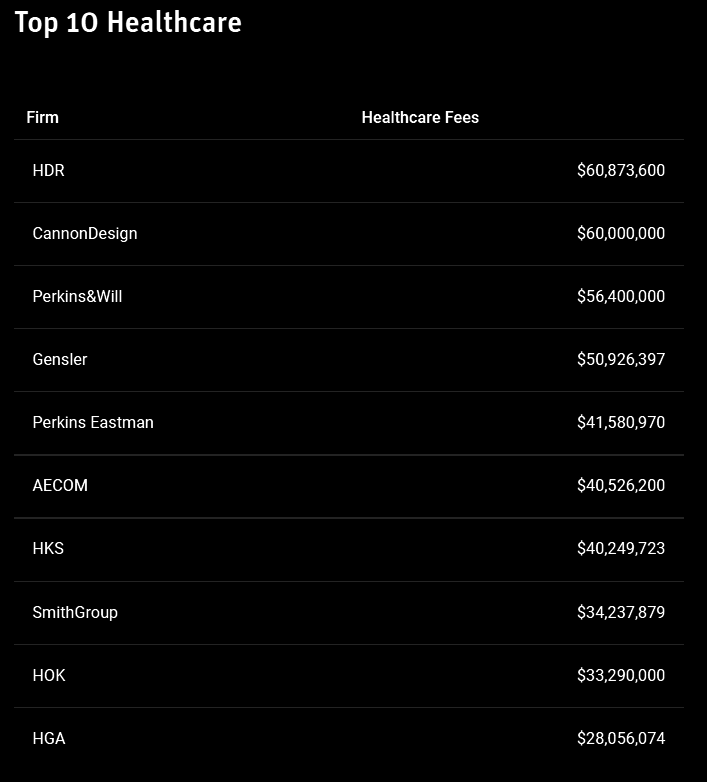Viewport: 707px width, 782px height.
Task: Open the CannonDesign firm entry
Action: point(85,233)
